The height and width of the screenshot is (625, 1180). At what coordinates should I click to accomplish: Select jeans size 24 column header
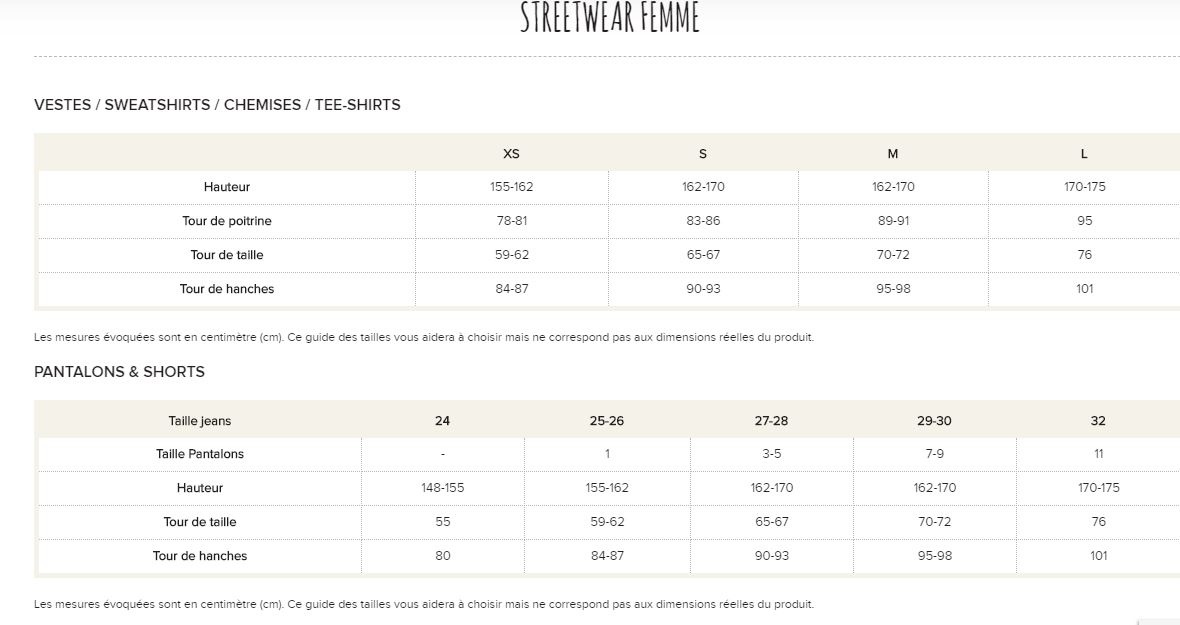point(442,421)
